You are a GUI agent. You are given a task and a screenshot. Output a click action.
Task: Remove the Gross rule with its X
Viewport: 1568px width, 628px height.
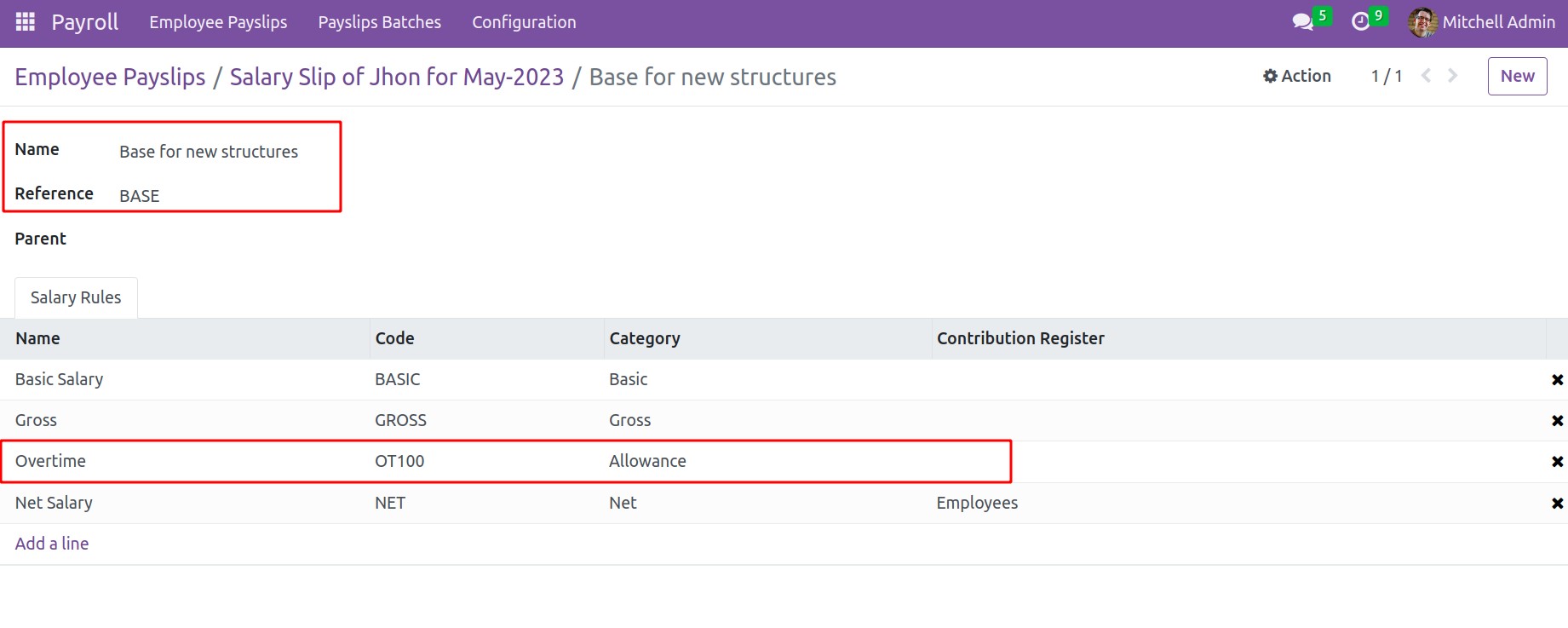(1557, 421)
